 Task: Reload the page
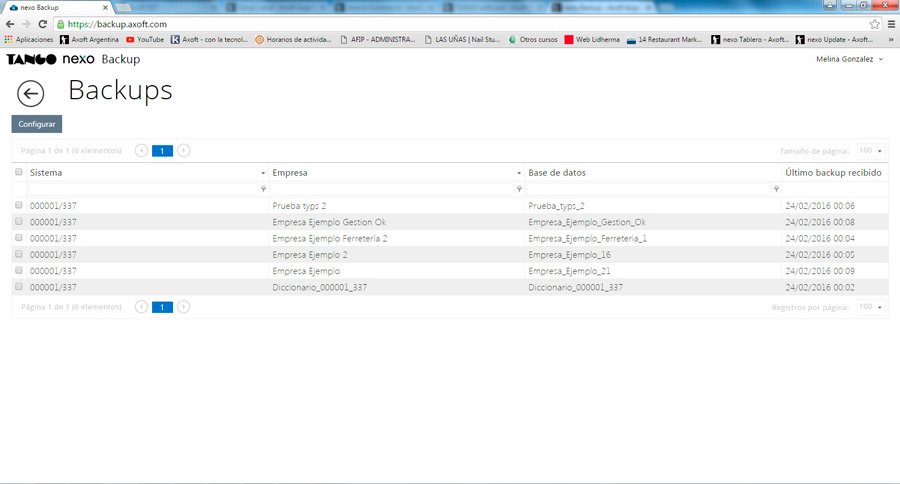coord(42,24)
